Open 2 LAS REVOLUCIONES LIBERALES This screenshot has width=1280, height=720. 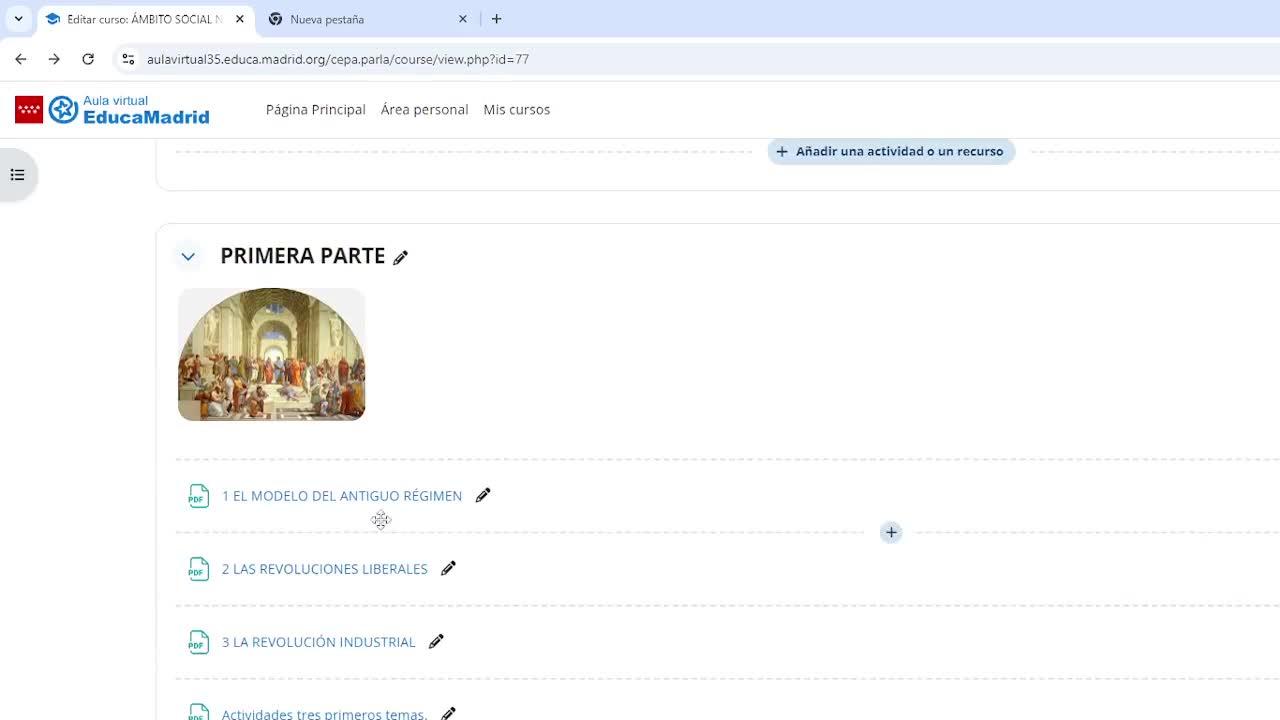[325, 569]
